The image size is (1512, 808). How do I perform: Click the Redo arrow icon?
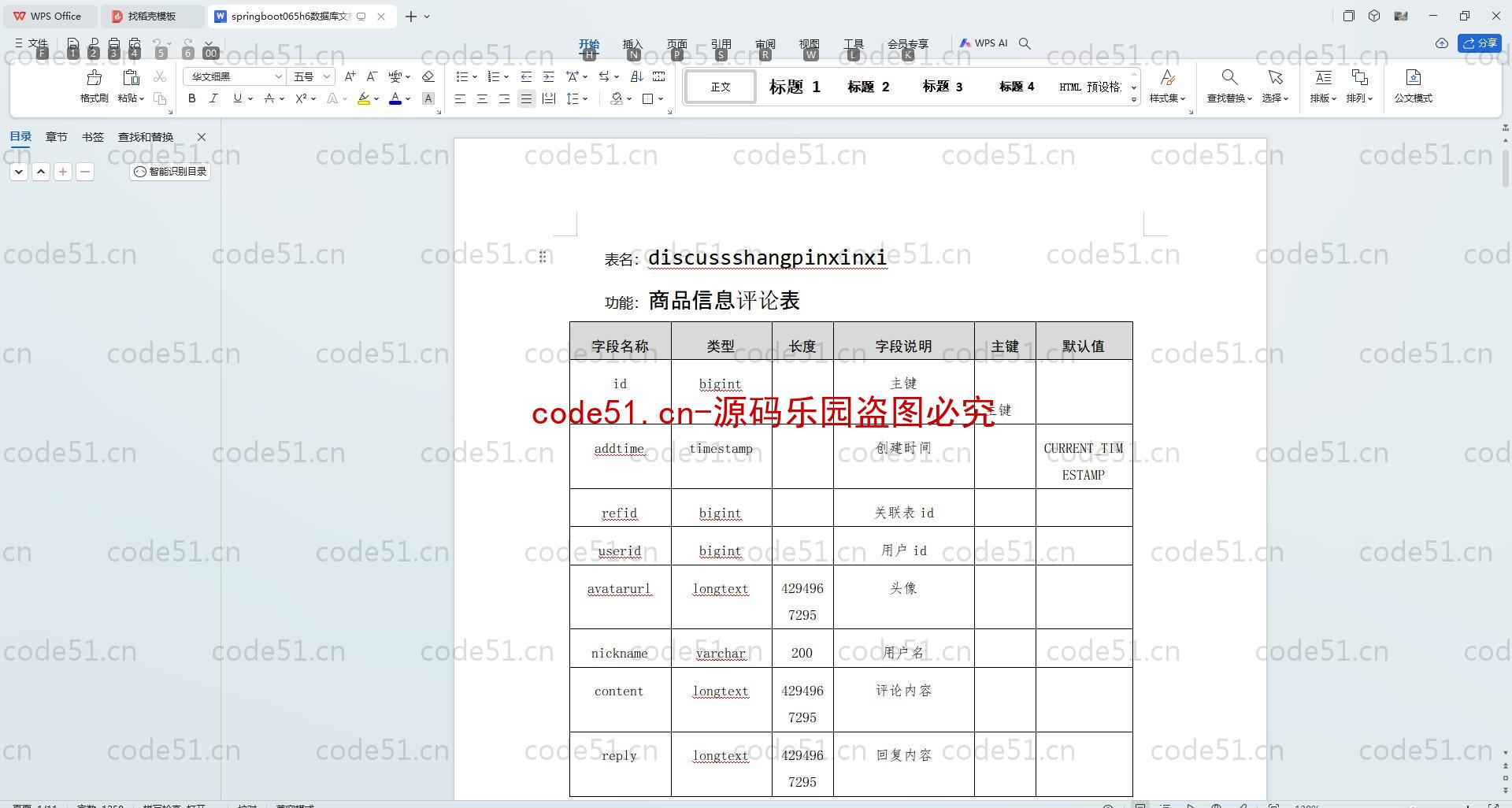click(x=187, y=43)
